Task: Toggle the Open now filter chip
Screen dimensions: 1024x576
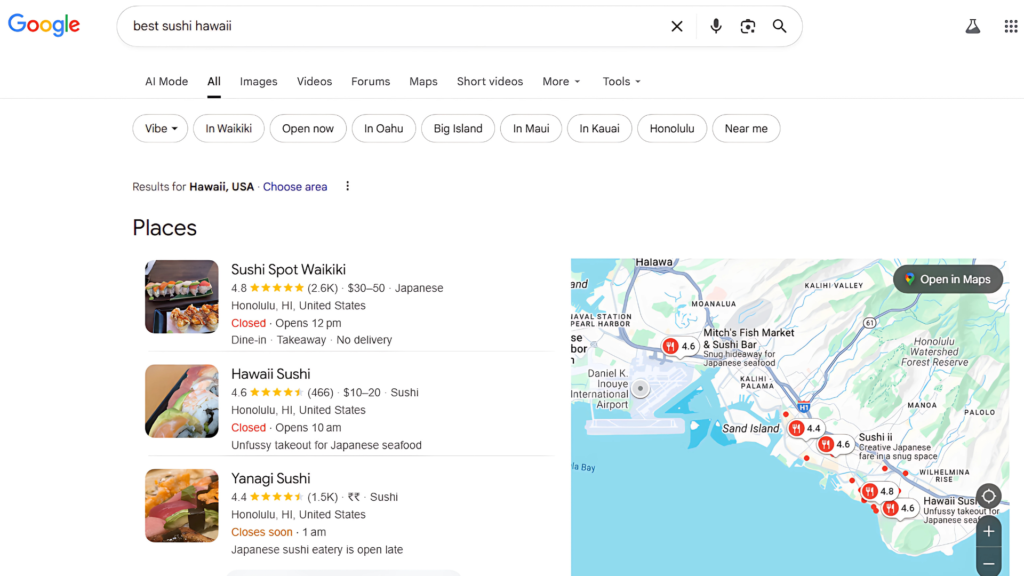Action: tap(308, 129)
